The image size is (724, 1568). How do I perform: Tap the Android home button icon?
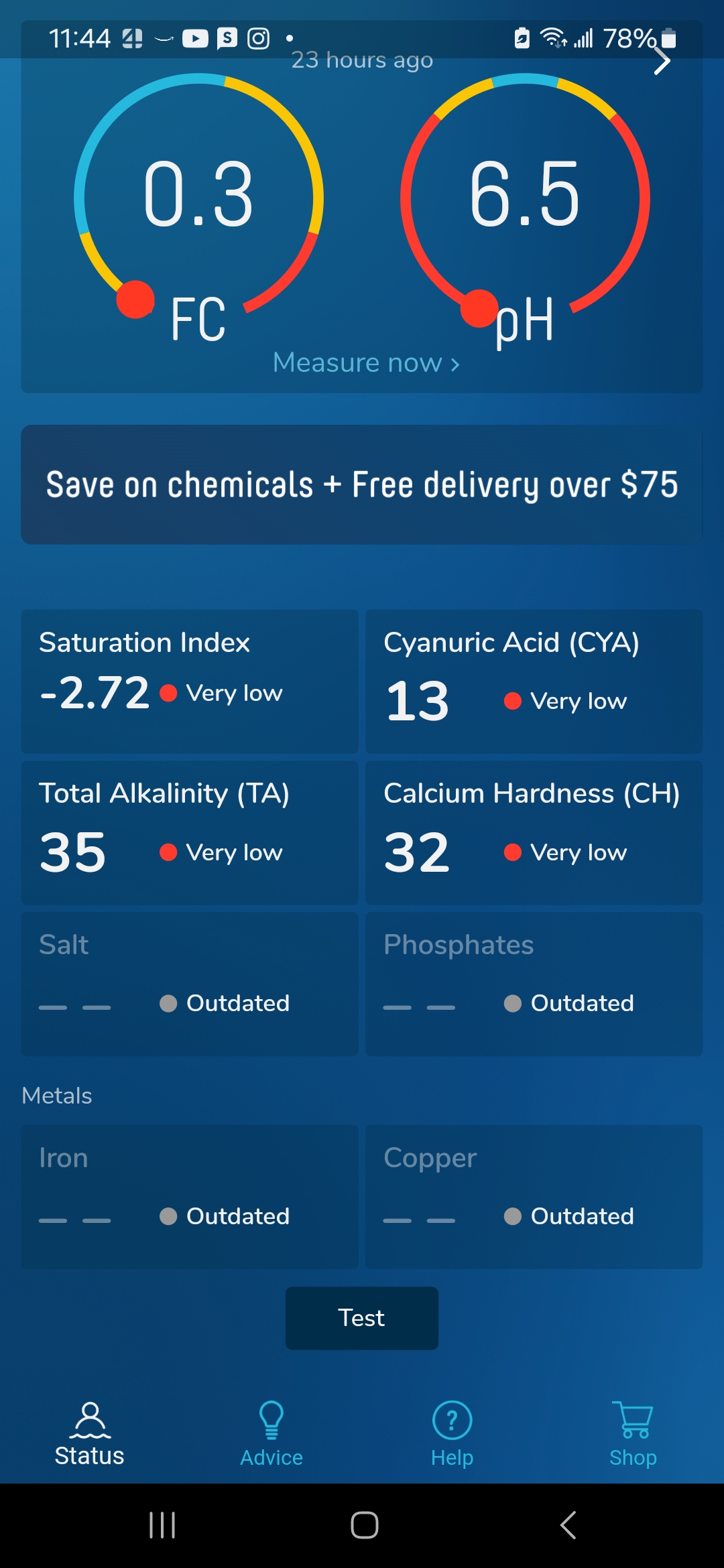364,1525
